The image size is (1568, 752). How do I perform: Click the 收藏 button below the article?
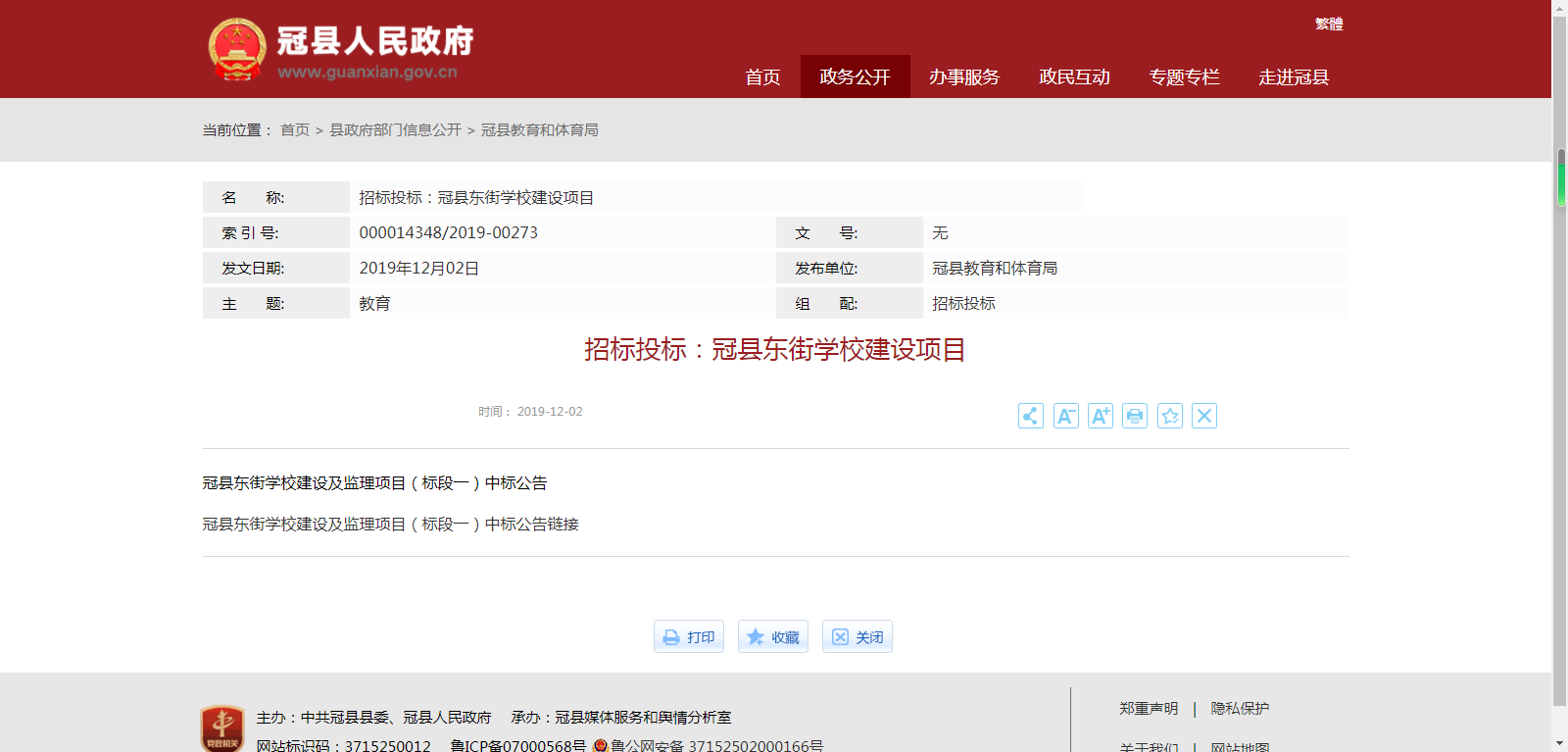(x=773, y=636)
